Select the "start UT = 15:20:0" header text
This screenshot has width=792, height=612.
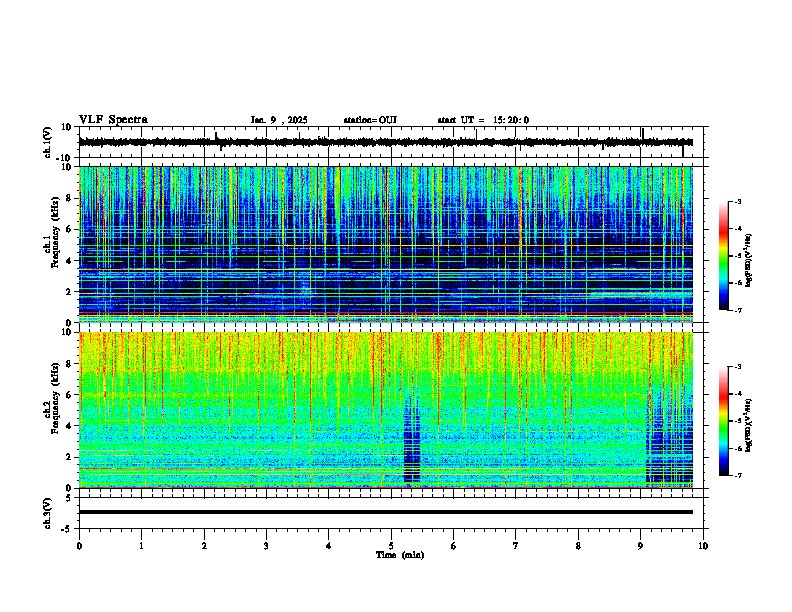tap(483, 120)
